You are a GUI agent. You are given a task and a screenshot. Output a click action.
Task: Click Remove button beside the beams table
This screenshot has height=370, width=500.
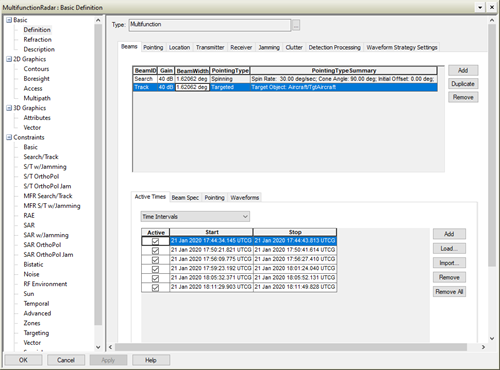(463, 97)
